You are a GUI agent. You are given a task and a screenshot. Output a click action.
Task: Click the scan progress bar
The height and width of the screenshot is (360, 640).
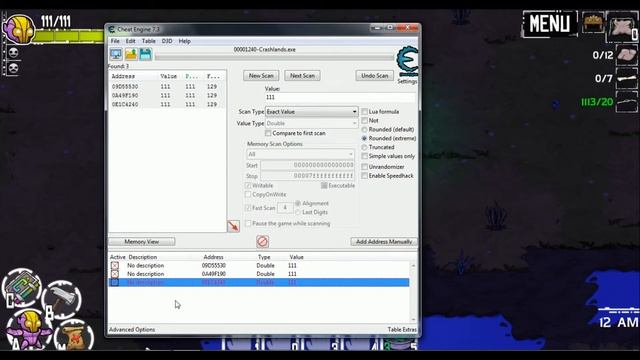[x=274, y=58]
